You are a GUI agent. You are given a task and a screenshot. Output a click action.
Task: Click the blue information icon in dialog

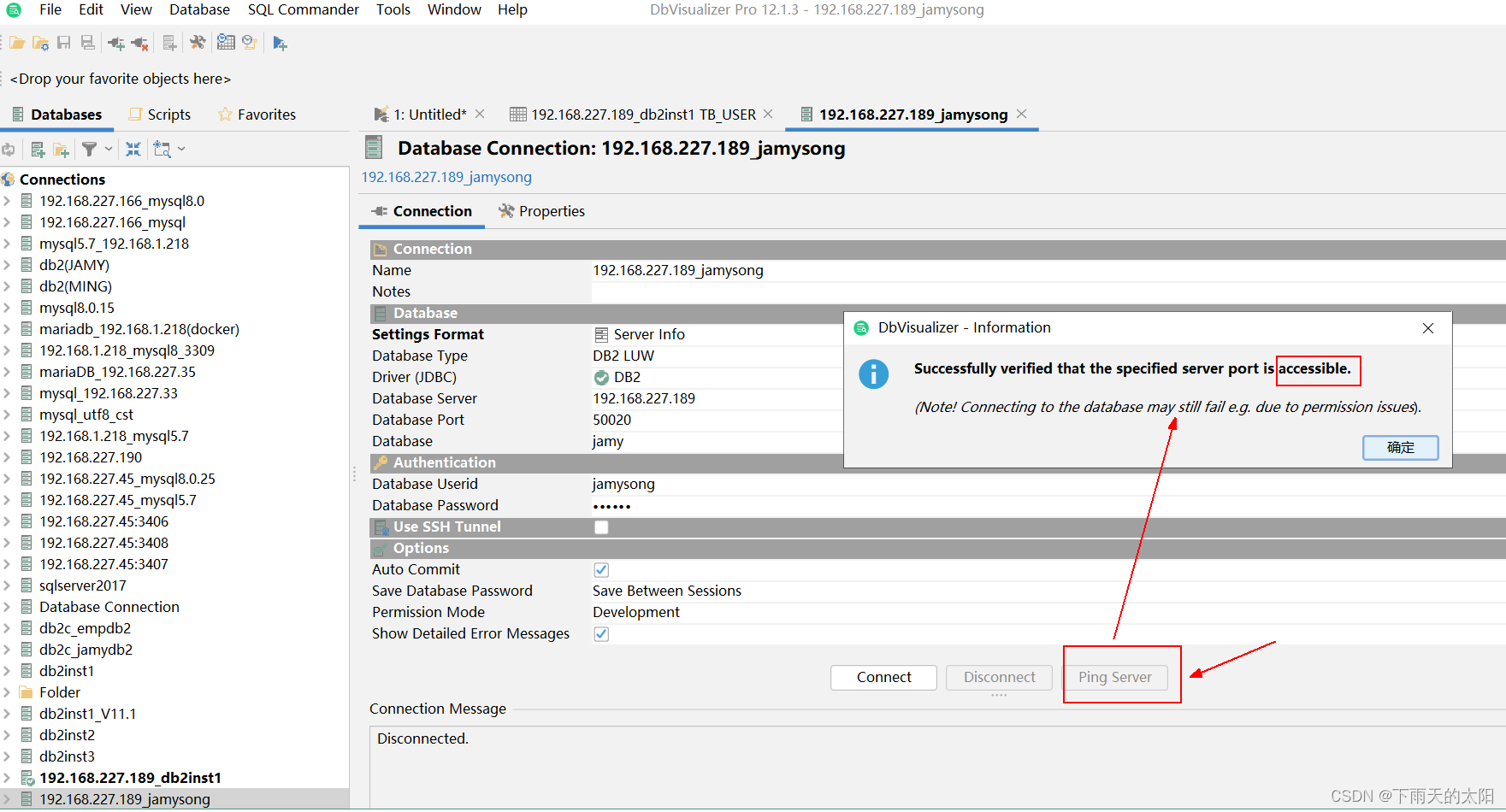(x=873, y=374)
